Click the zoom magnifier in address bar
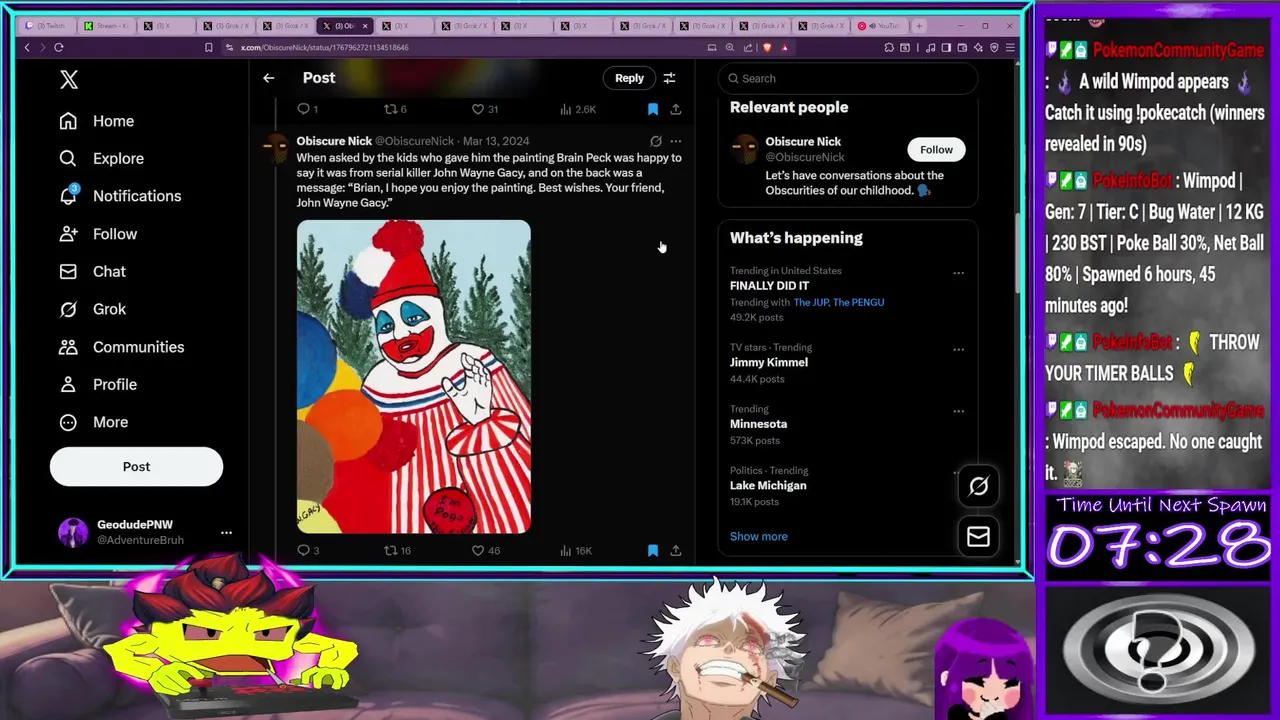This screenshot has height=720, width=1280. click(730, 47)
